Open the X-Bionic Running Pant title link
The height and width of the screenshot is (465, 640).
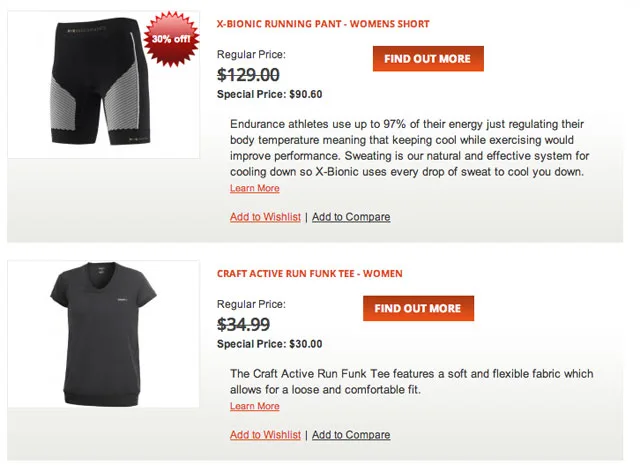click(323, 24)
